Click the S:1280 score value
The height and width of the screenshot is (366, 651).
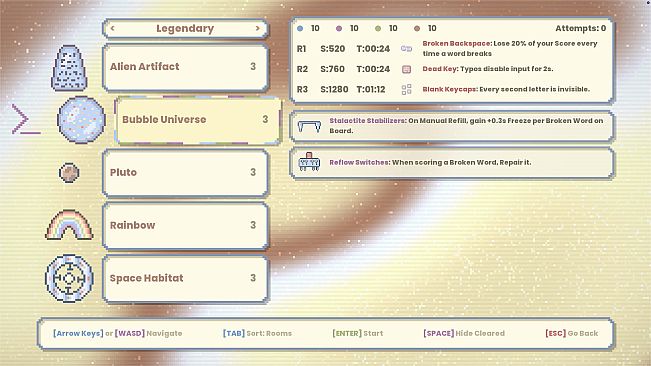click(334, 89)
